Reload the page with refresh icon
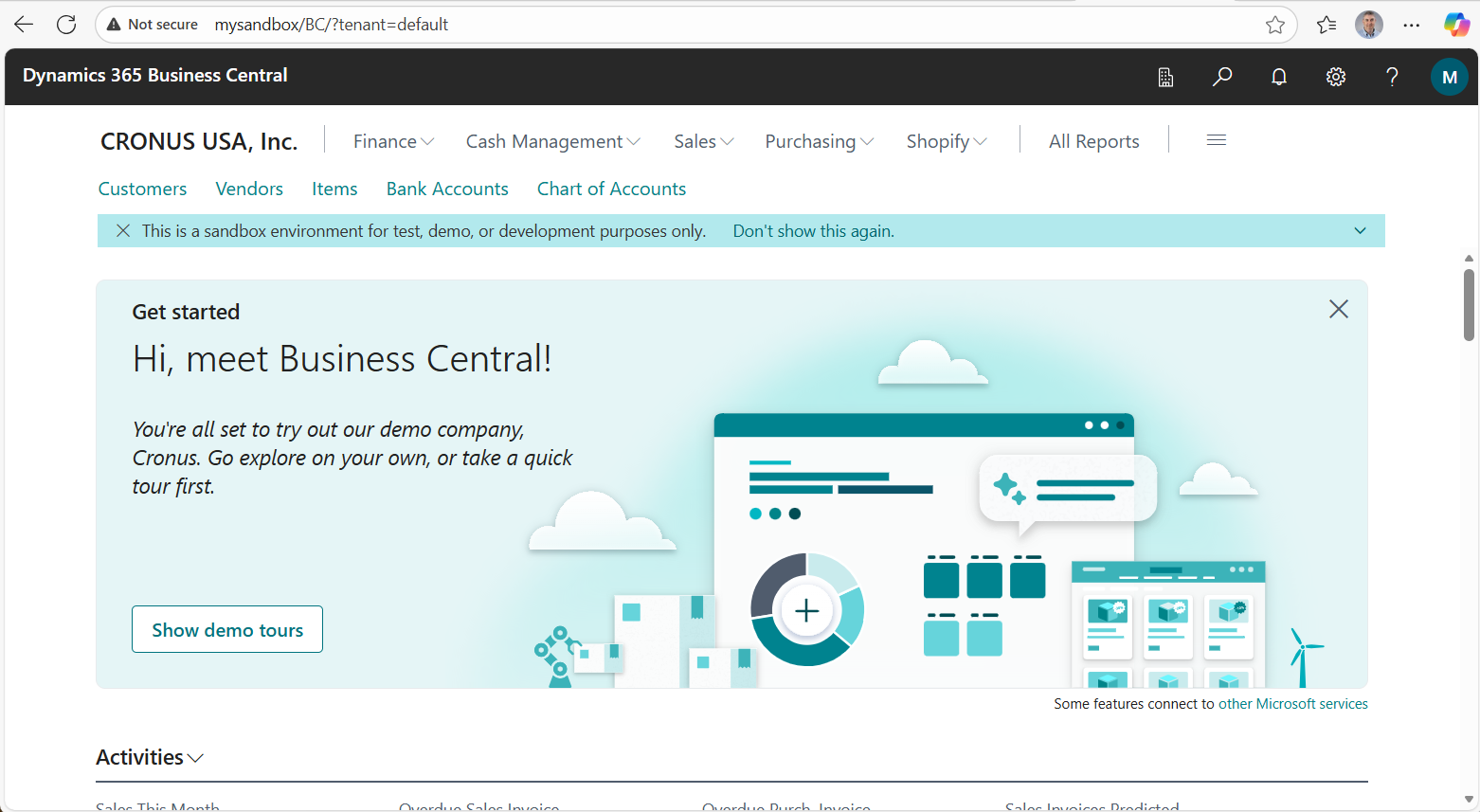 (66, 25)
